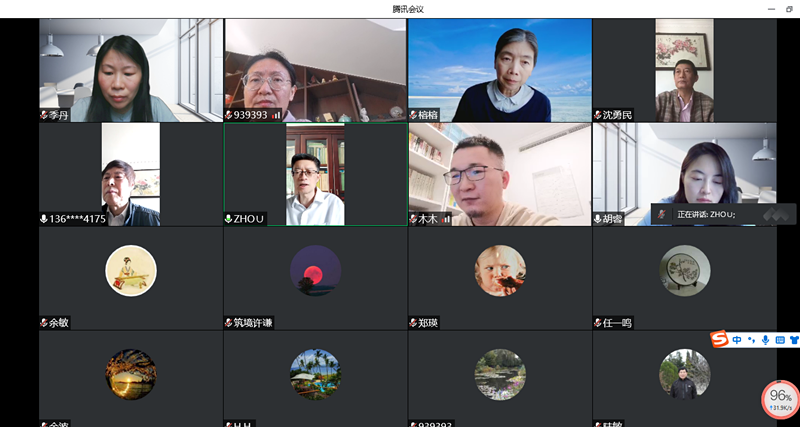Select 榕榕's video feed with ocean background

(500, 70)
